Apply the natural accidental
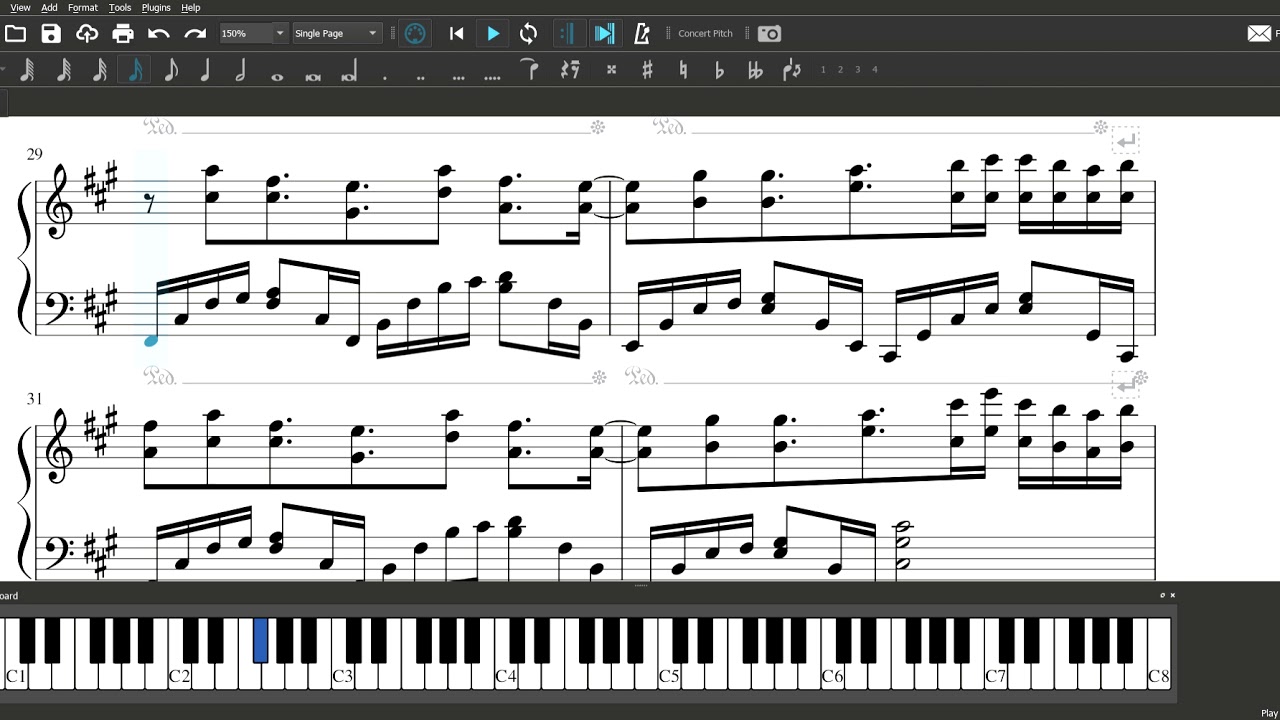This screenshot has height=720, width=1280. tap(683, 70)
